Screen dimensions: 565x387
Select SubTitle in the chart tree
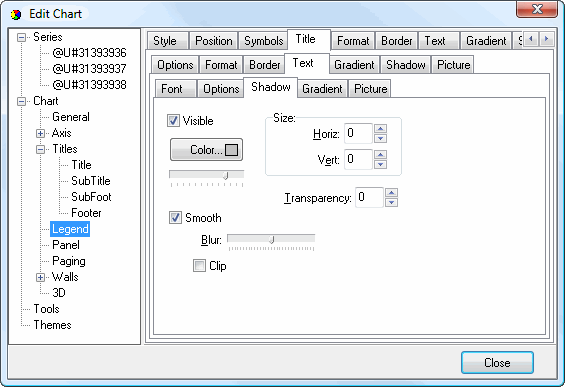pyautogui.click(x=91, y=181)
